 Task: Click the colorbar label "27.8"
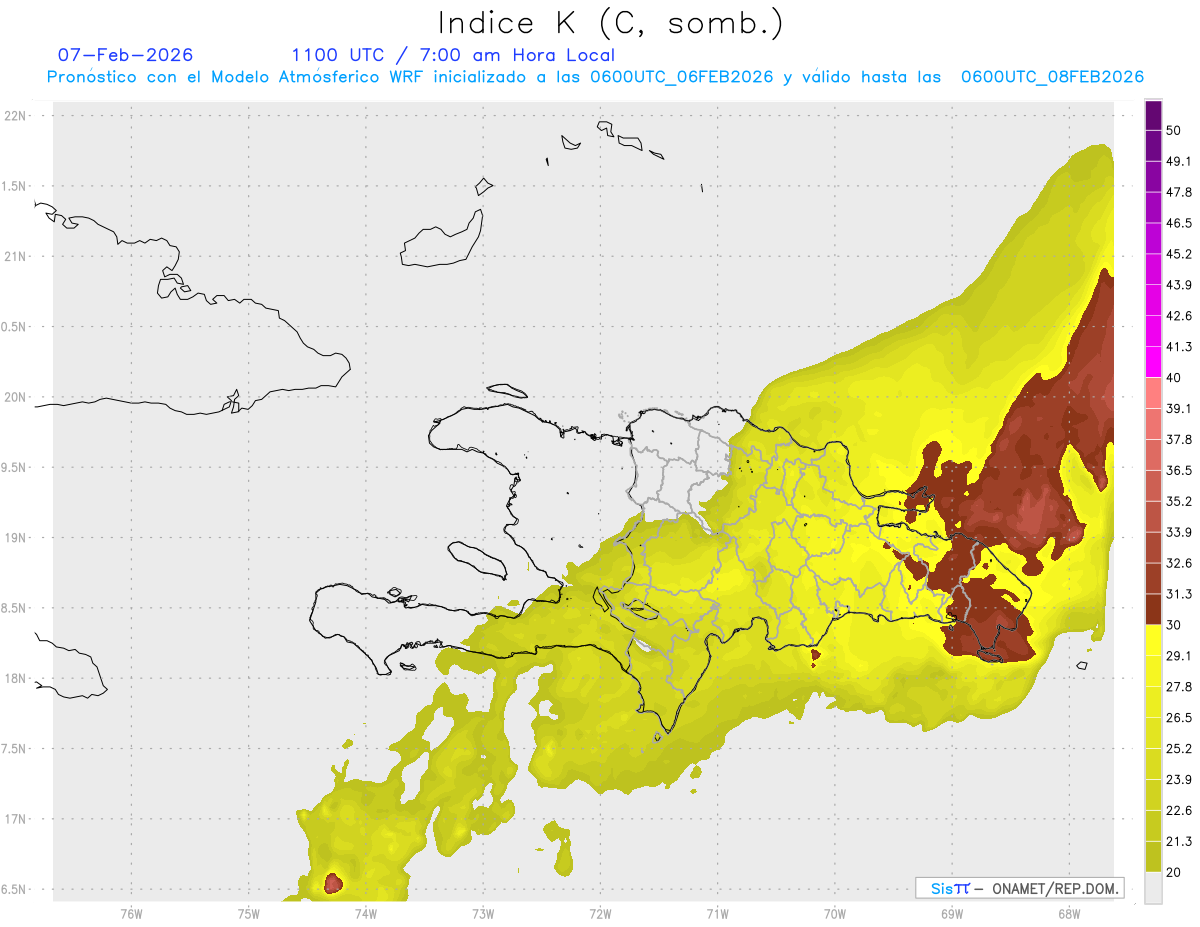coord(1179,686)
